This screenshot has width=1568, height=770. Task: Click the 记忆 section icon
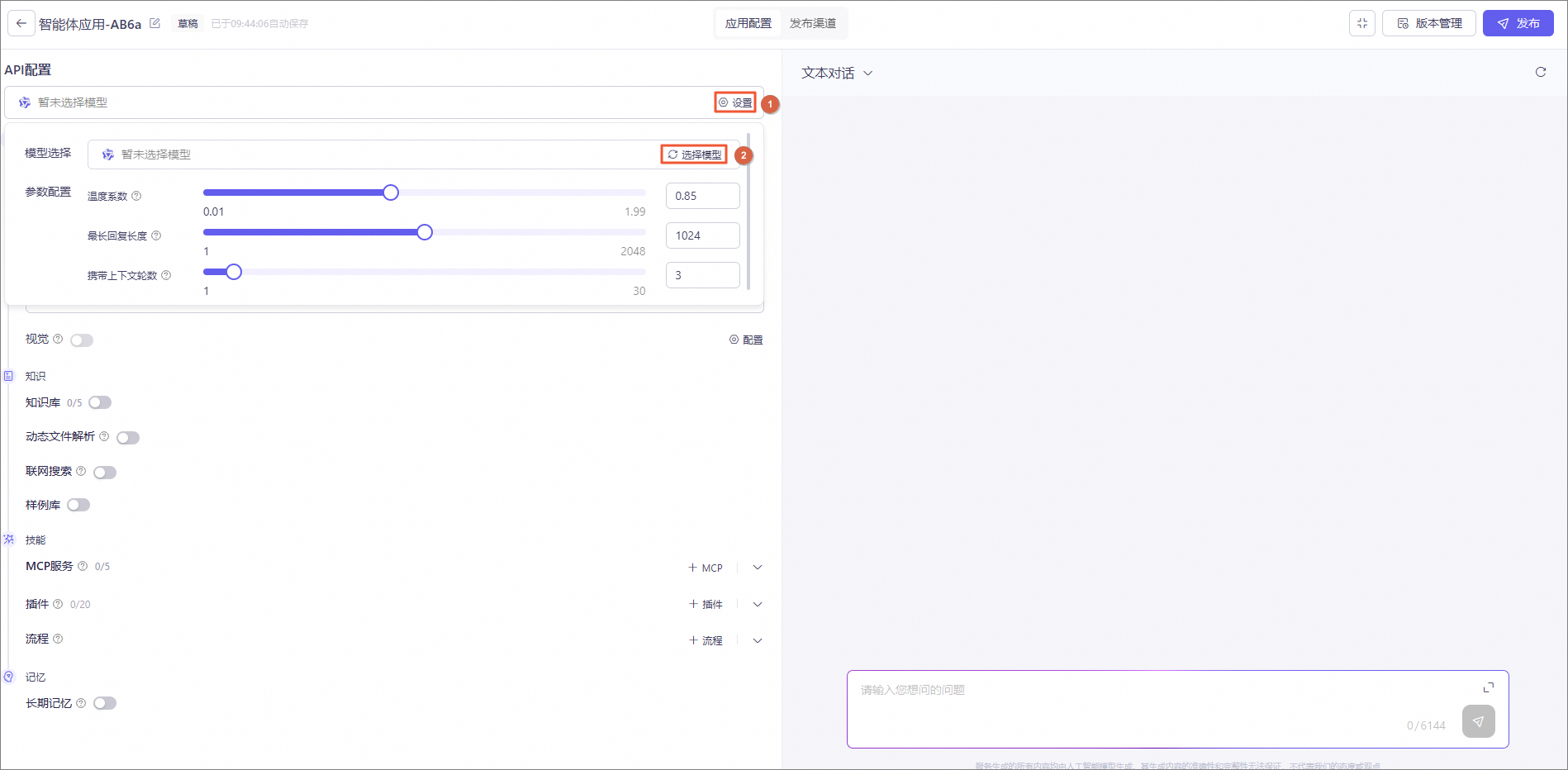[x=9, y=677]
